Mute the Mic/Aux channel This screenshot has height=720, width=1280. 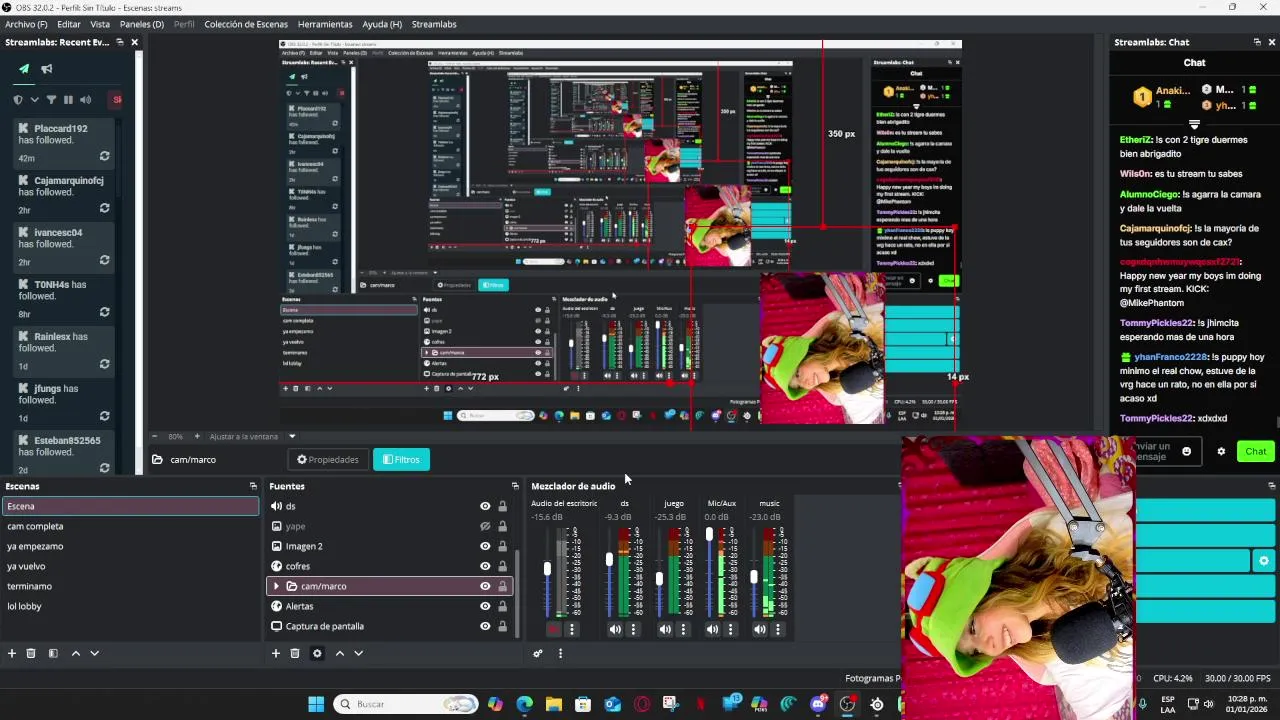click(x=712, y=629)
